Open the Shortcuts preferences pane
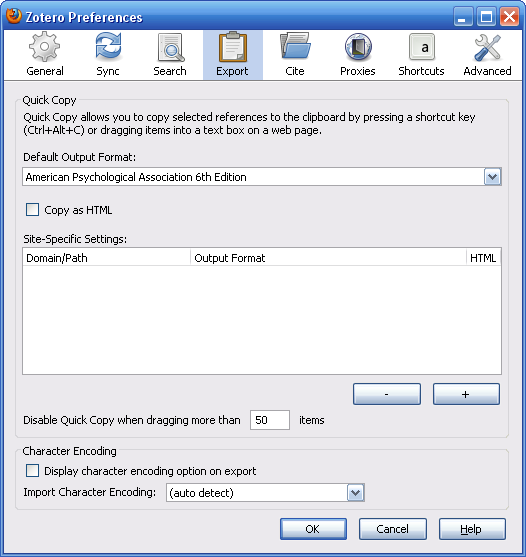526x557 pixels. (x=421, y=55)
